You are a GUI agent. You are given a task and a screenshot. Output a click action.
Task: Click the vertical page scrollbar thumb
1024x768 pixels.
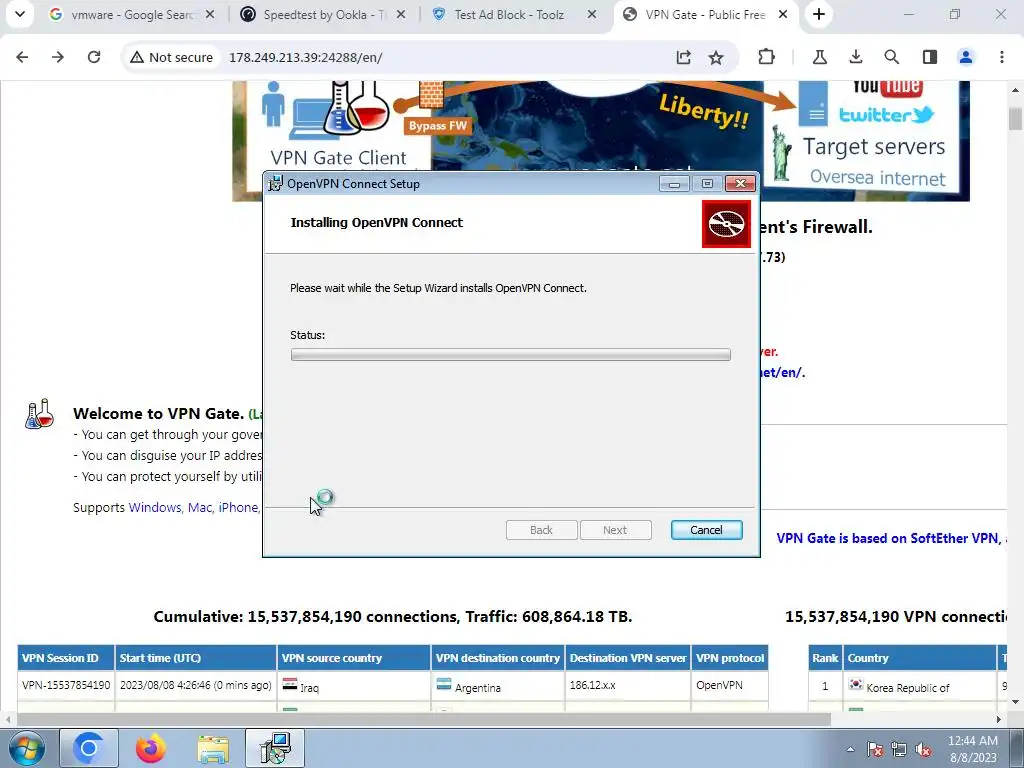click(x=1015, y=119)
